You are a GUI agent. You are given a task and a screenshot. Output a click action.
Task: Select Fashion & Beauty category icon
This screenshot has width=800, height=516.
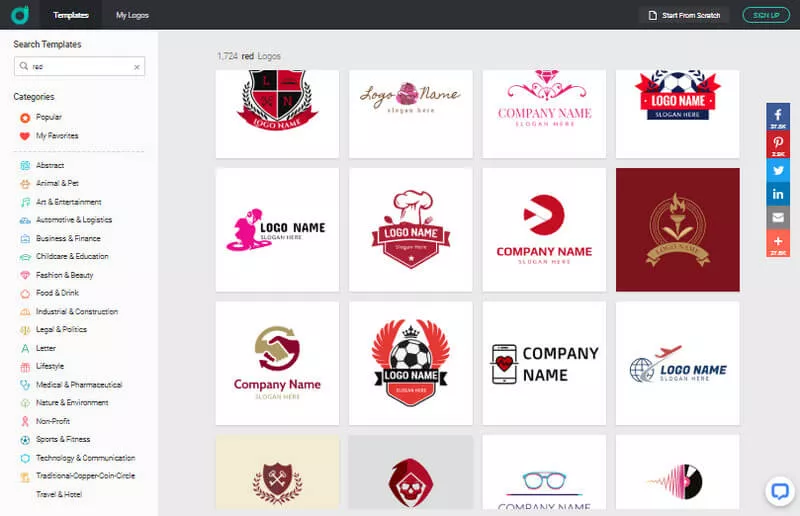(x=25, y=275)
